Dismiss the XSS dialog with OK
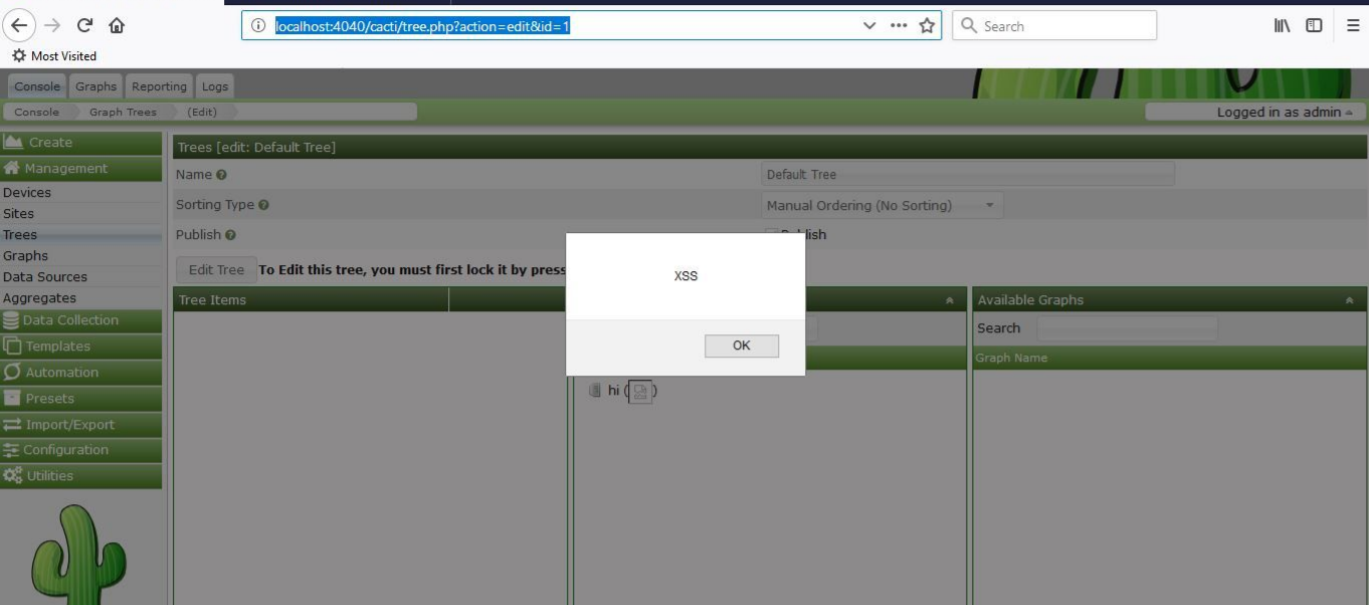This screenshot has height=605, width=1369. click(x=741, y=345)
